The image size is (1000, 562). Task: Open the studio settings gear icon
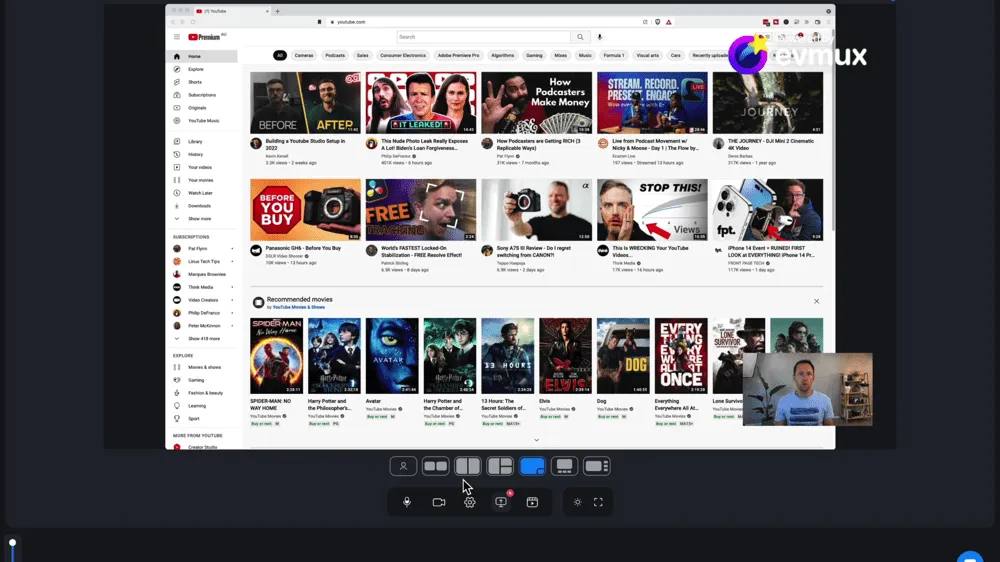point(470,502)
